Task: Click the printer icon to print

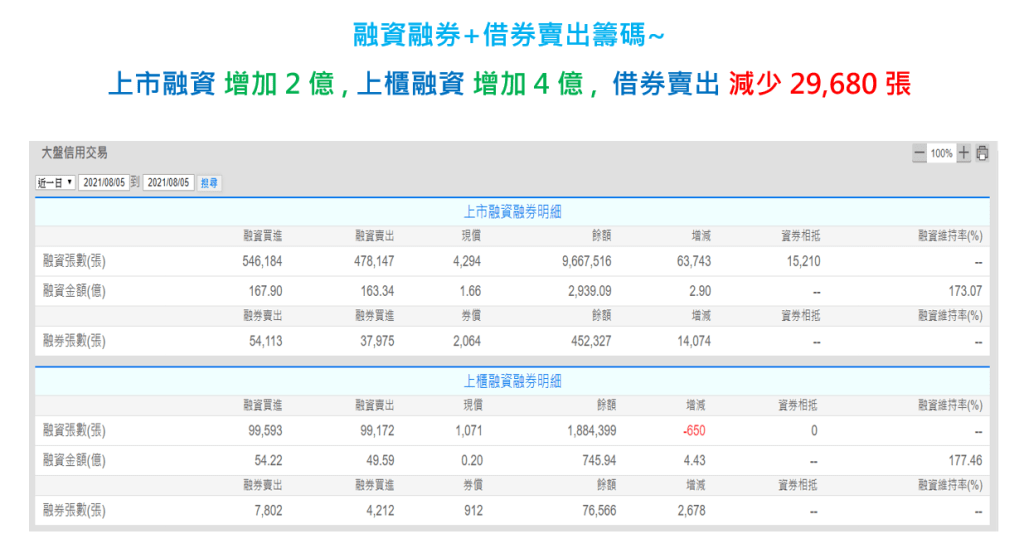Action: point(982,154)
